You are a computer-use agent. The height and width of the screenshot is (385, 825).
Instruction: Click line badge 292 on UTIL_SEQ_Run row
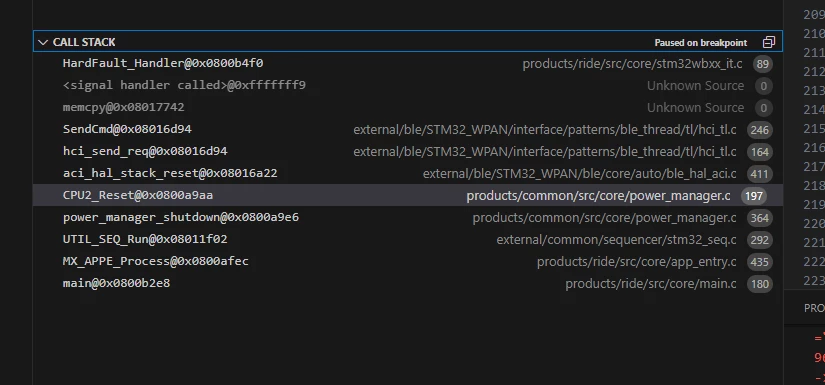click(x=759, y=240)
